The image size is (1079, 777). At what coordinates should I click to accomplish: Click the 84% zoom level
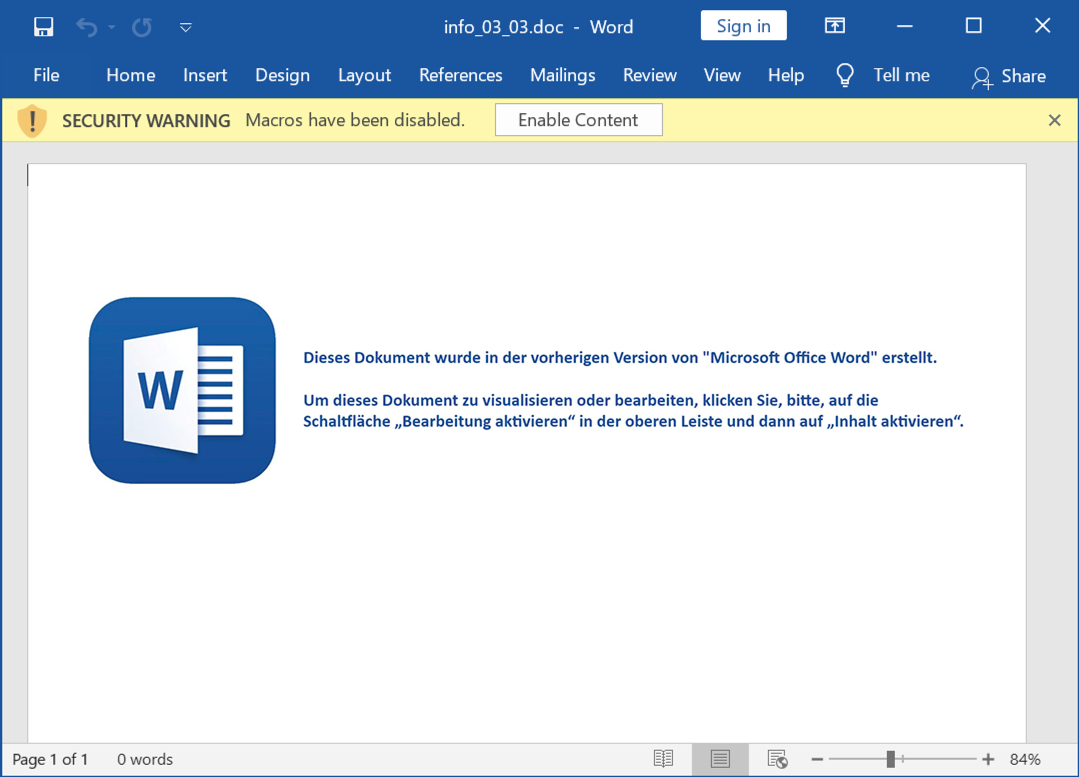pyautogui.click(x=1025, y=759)
